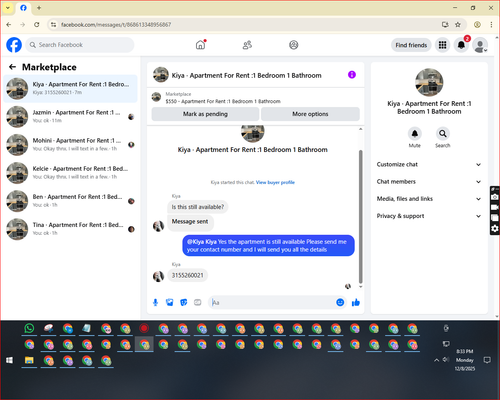Open Ben apartment conversation

click(x=70, y=201)
